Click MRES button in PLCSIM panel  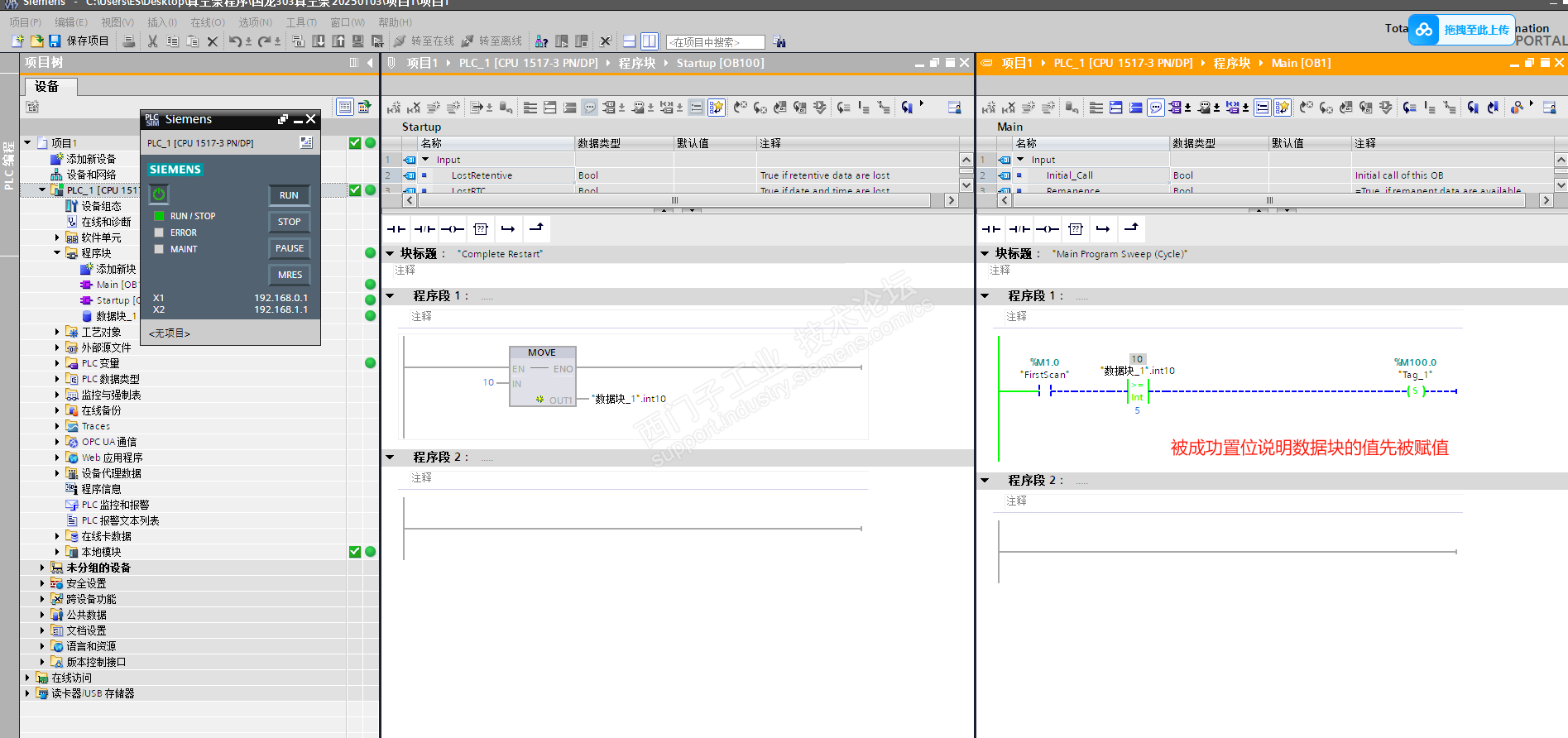tap(289, 275)
